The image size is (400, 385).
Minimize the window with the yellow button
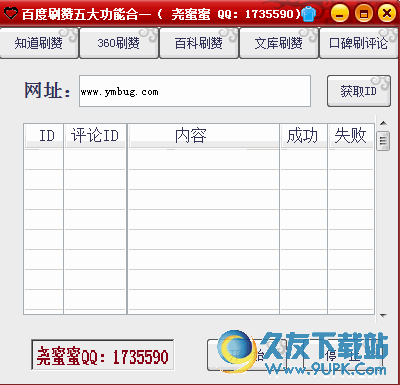(x=339, y=14)
